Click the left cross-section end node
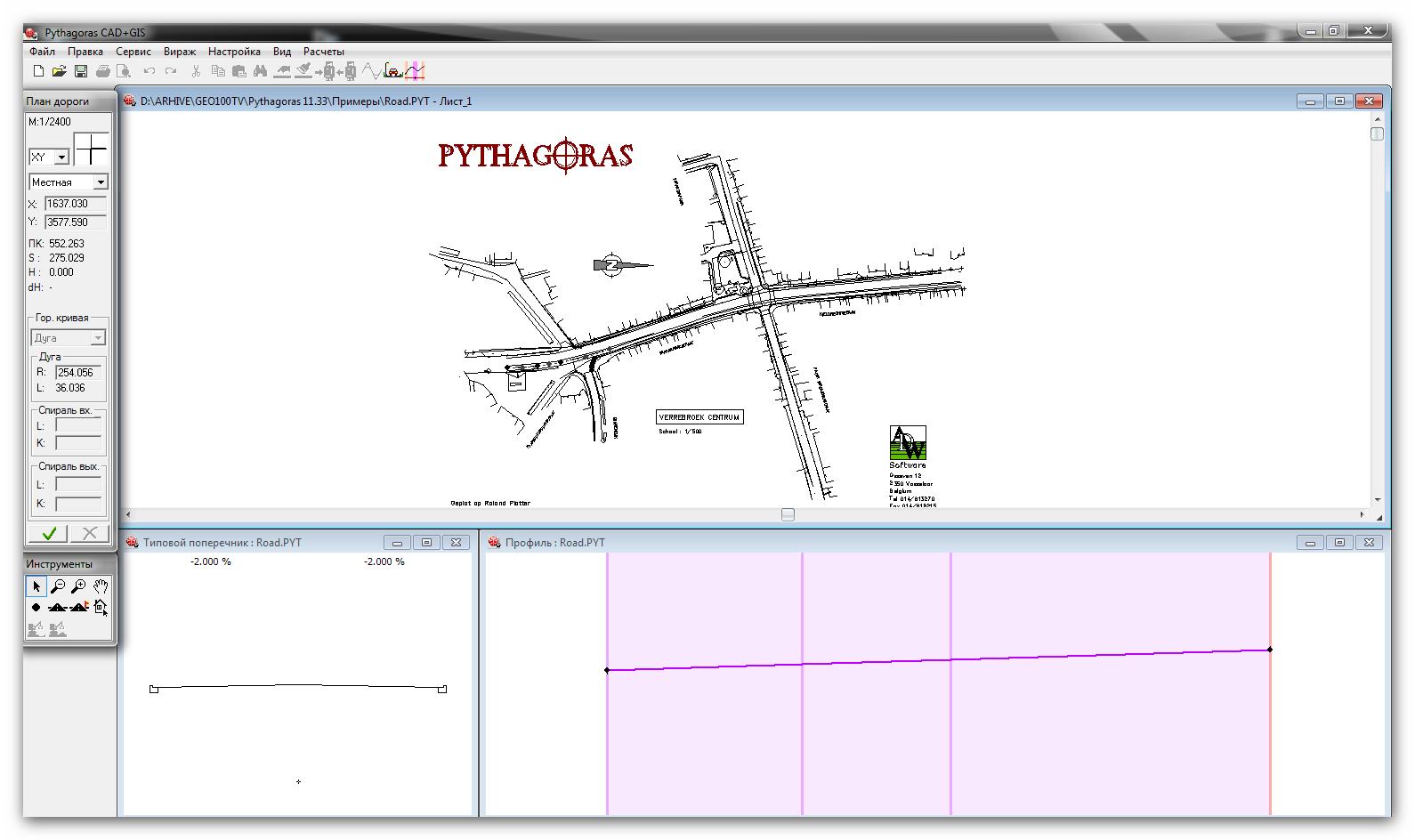The image size is (1415, 840). tap(154, 689)
